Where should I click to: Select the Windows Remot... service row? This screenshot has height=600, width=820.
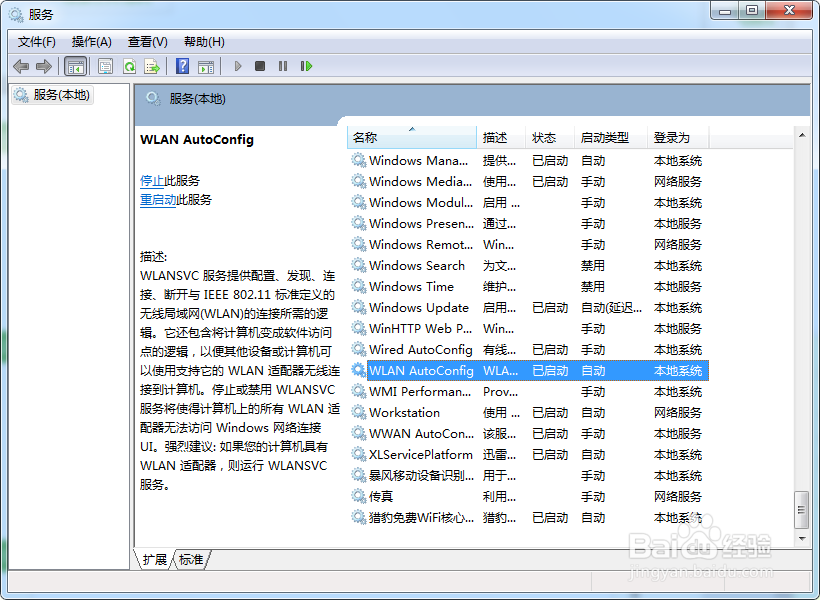(x=528, y=244)
